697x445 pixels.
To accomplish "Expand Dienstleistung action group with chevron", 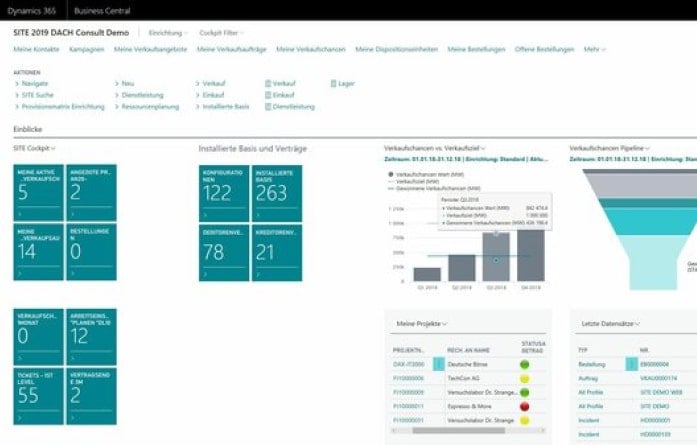I will pos(139,95).
